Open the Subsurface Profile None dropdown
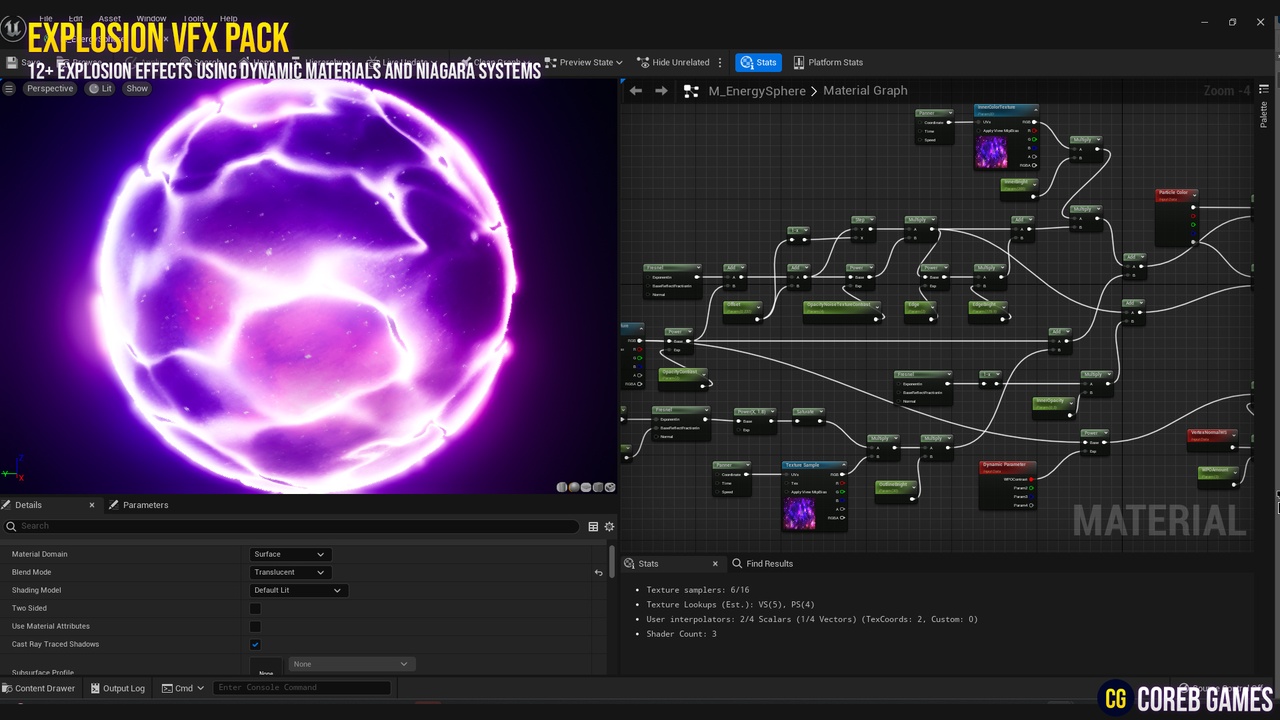1280x720 pixels. pos(351,664)
